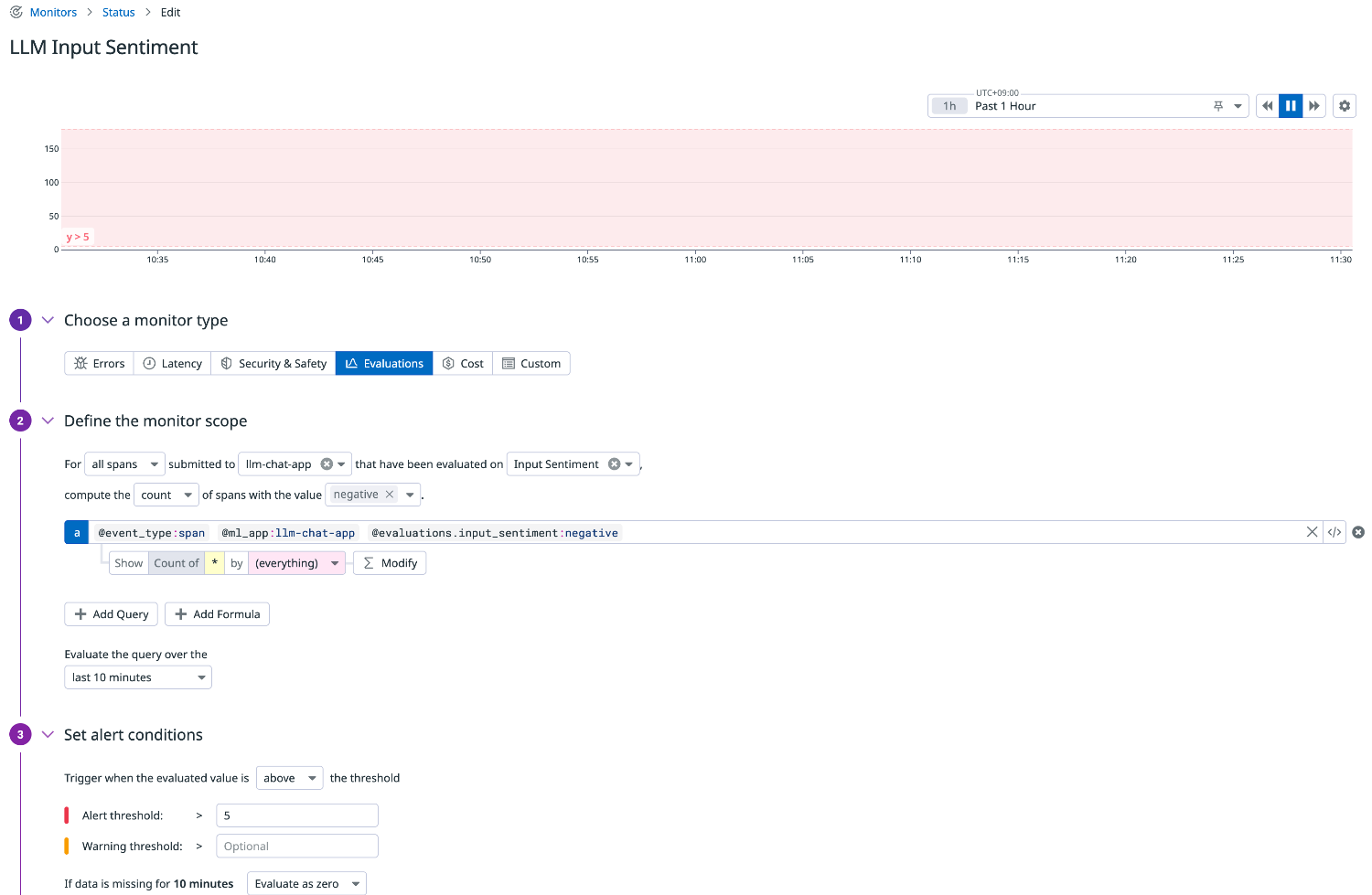Click the Add Query button
Viewport: 1372px width, 895px height.
[112, 614]
